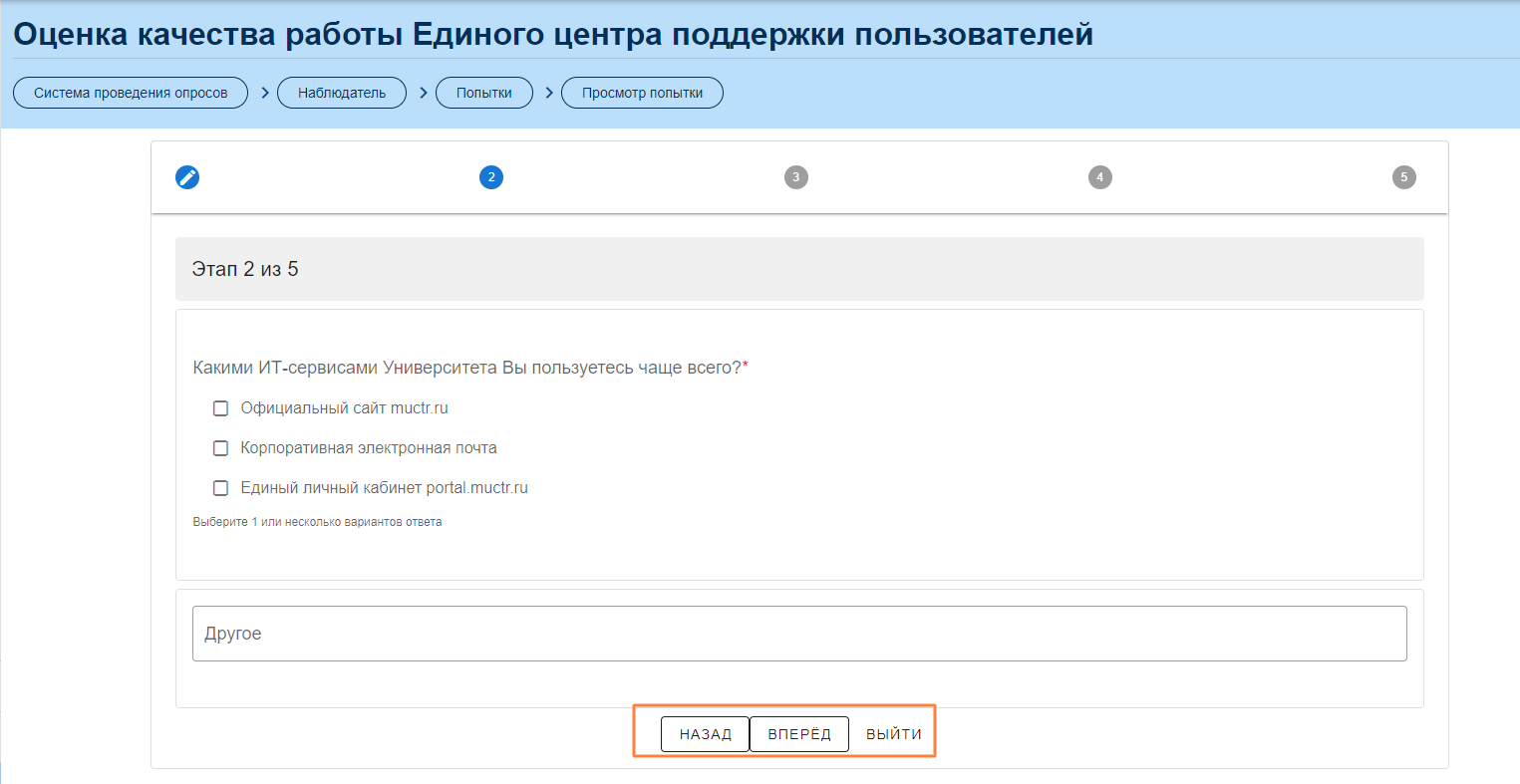Jump to step 3 in the stepper
This screenshot has width=1520, height=784.
(795, 177)
